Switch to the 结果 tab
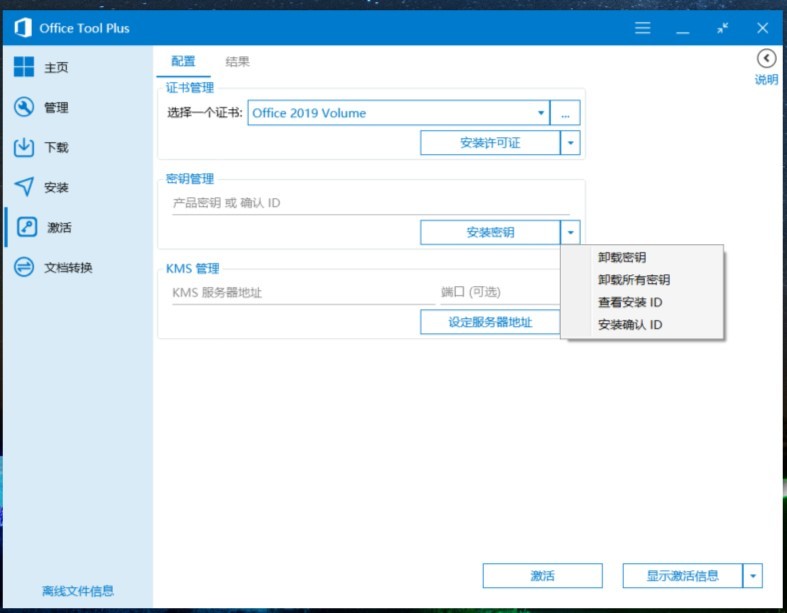Screen dimensions: 787x613 pyautogui.click(x=237, y=62)
